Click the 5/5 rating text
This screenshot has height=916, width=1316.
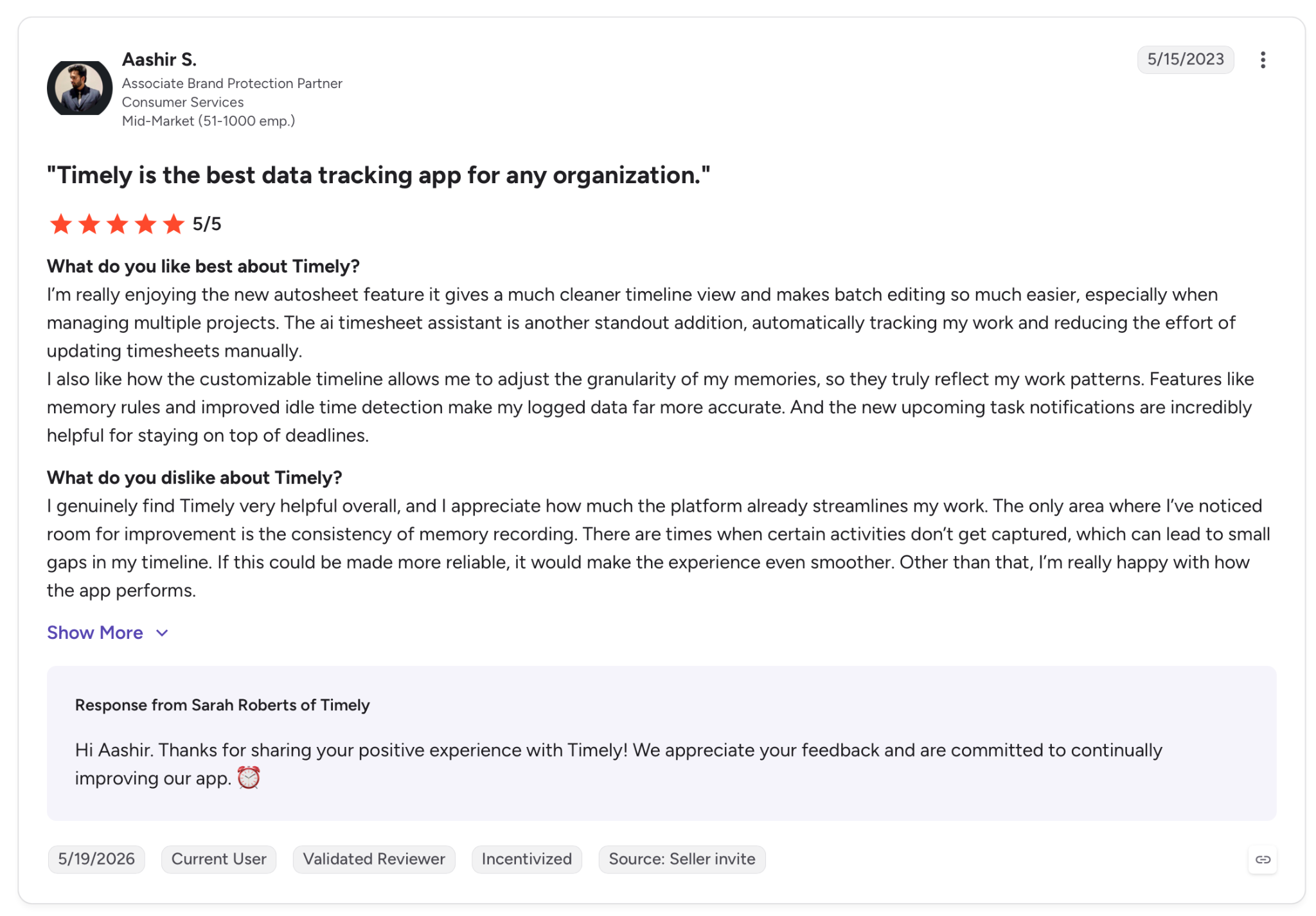(x=207, y=224)
